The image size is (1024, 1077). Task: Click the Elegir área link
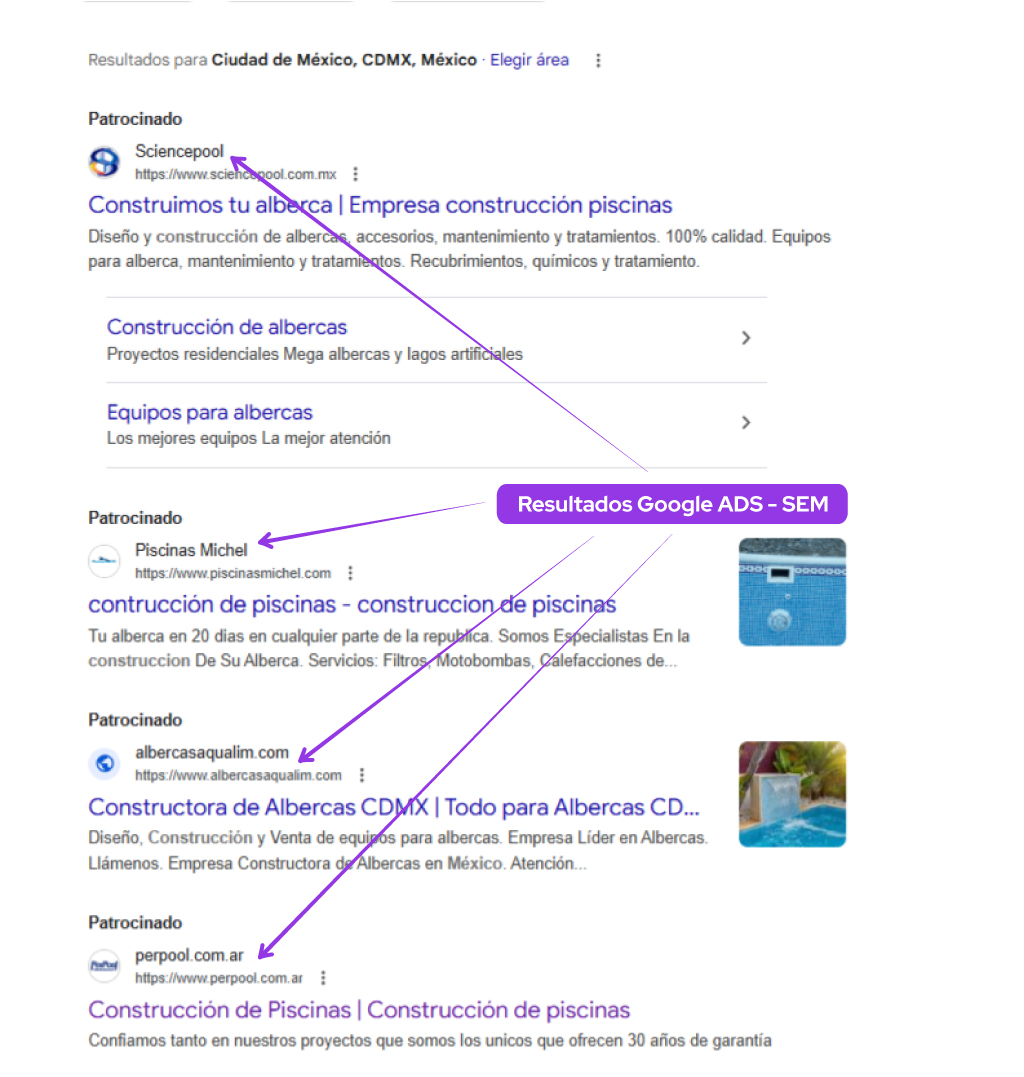pos(529,60)
